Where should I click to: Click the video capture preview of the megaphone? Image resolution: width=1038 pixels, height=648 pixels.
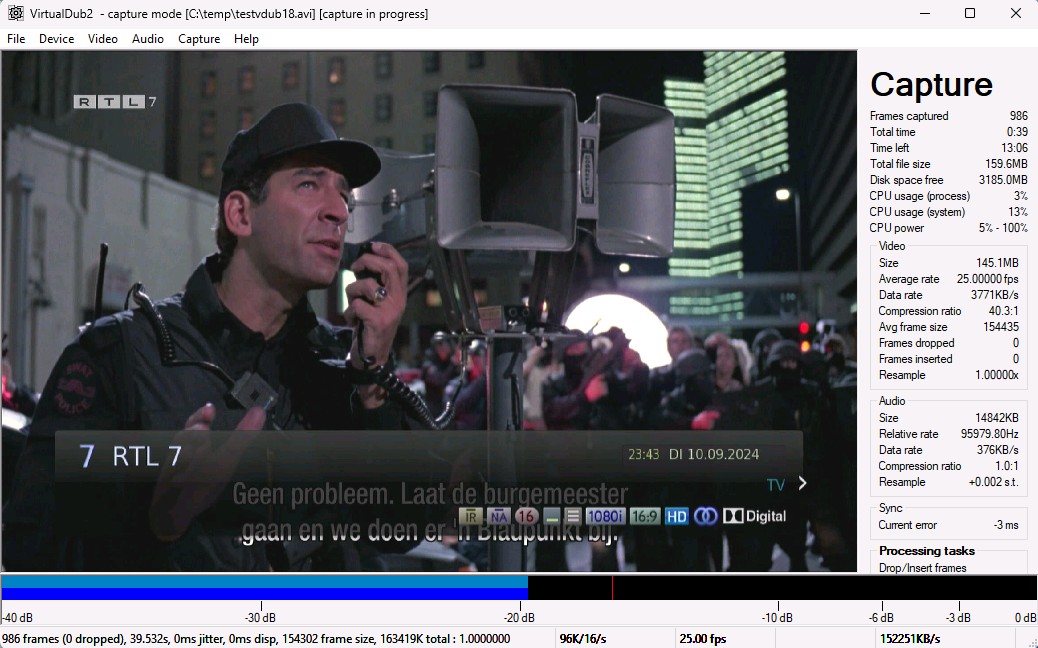coord(429,311)
